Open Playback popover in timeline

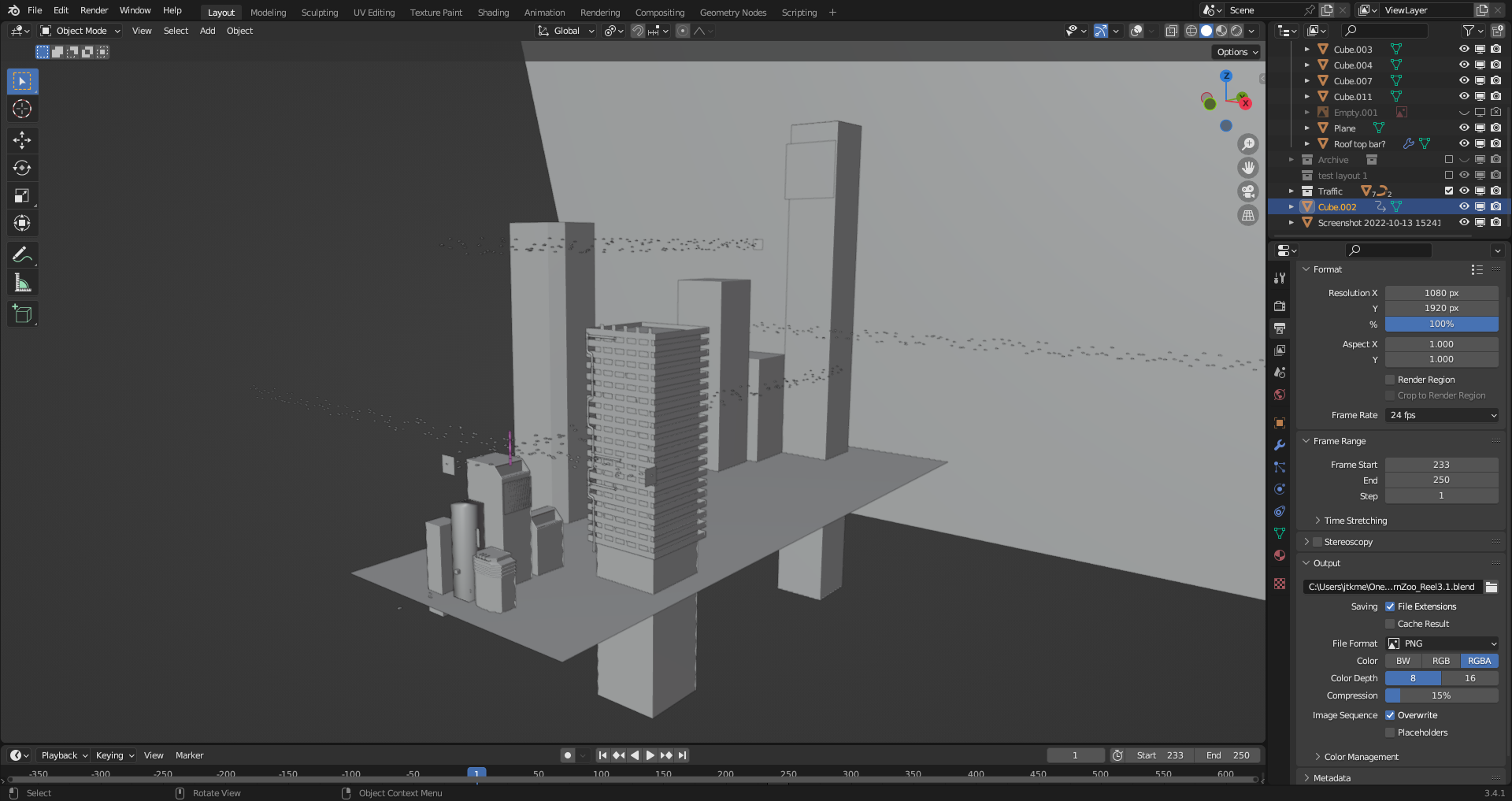coord(65,755)
